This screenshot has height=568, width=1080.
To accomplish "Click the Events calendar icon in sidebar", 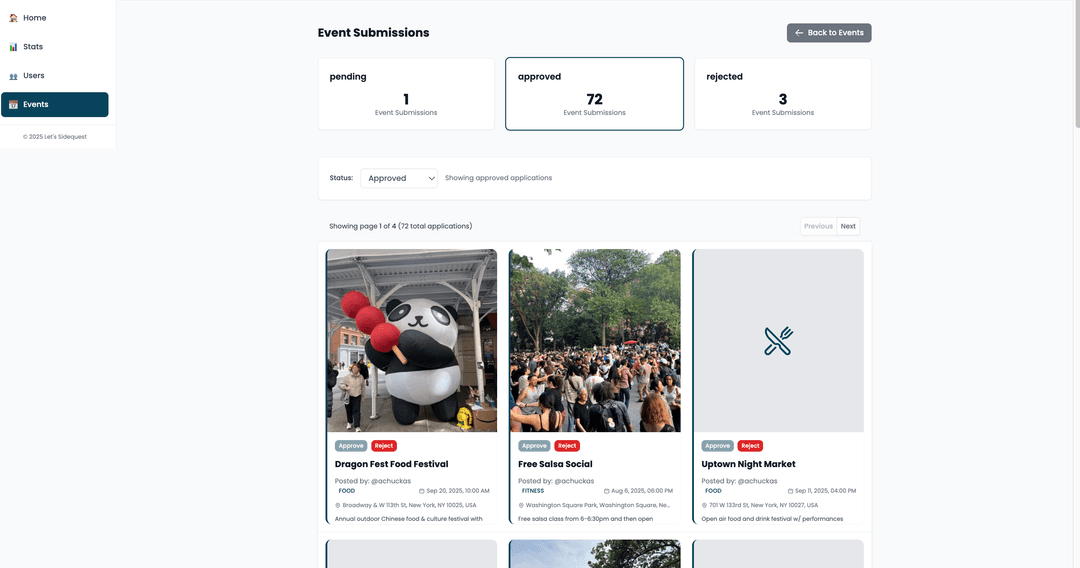I will click(13, 105).
